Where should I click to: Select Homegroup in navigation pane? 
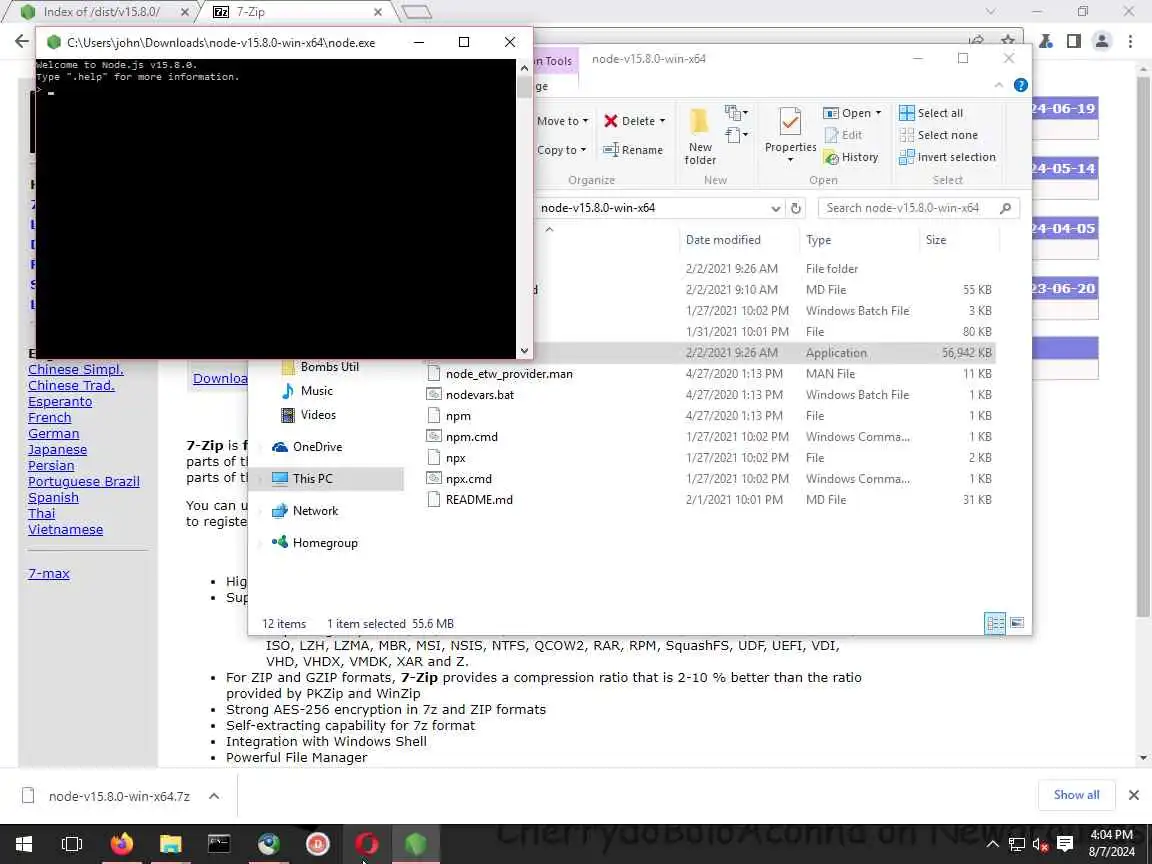tap(326, 543)
